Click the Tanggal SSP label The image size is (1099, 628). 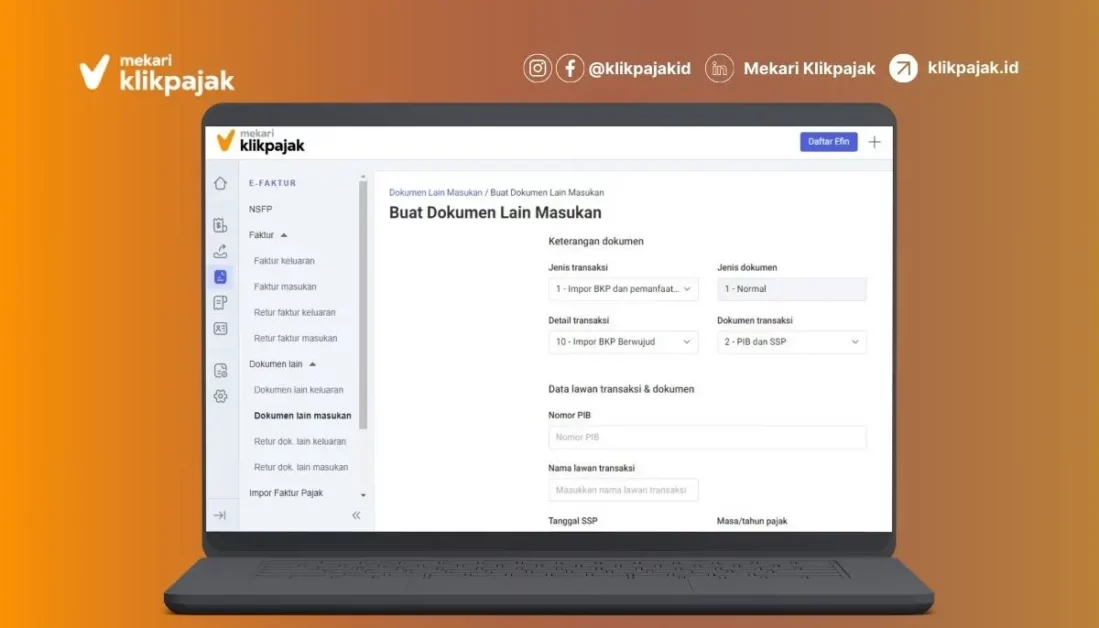(x=573, y=521)
